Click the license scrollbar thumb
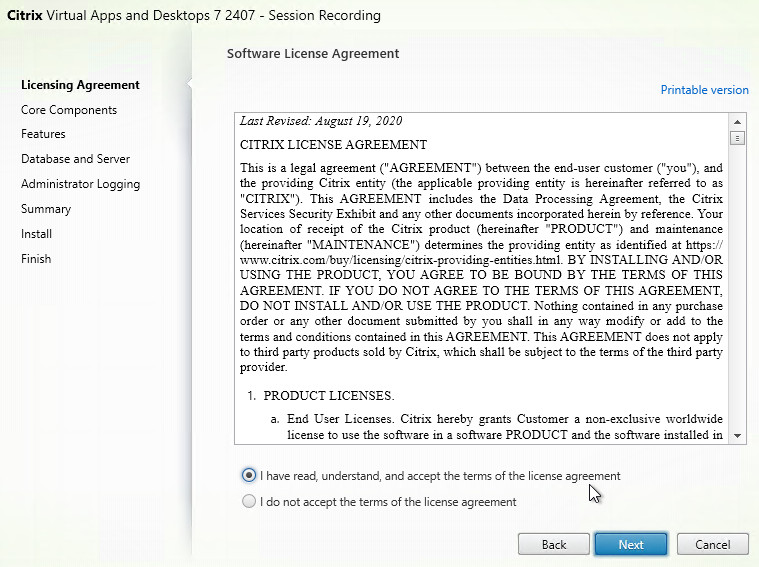 pyautogui.click(x=738, y=138)
